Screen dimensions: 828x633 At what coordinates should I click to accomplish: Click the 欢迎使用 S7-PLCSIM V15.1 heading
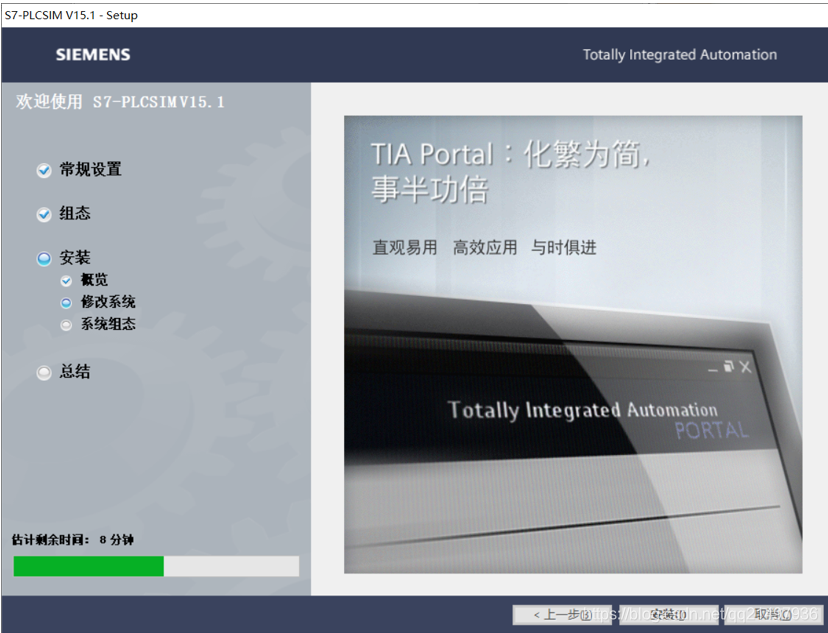(x=120, y=101)
